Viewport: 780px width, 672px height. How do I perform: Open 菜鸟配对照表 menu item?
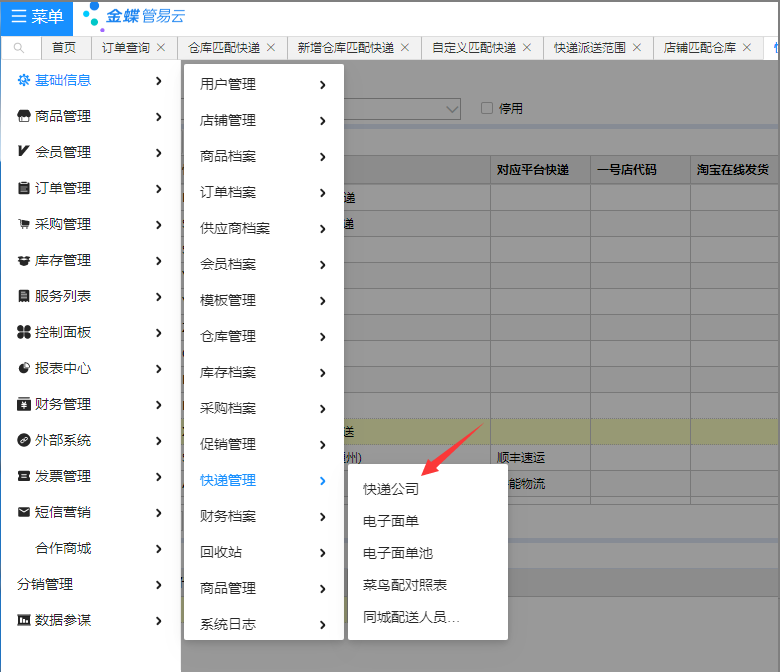[404, 585]
